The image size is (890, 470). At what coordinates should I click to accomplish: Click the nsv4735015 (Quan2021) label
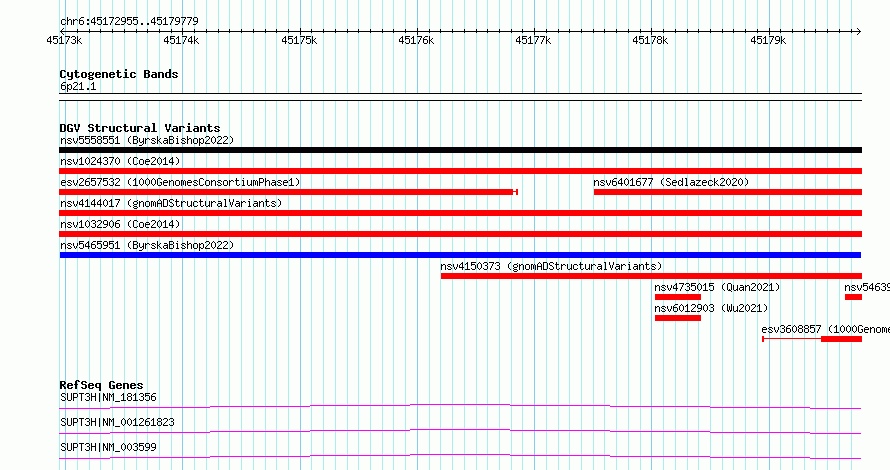[x=717, y=287]
